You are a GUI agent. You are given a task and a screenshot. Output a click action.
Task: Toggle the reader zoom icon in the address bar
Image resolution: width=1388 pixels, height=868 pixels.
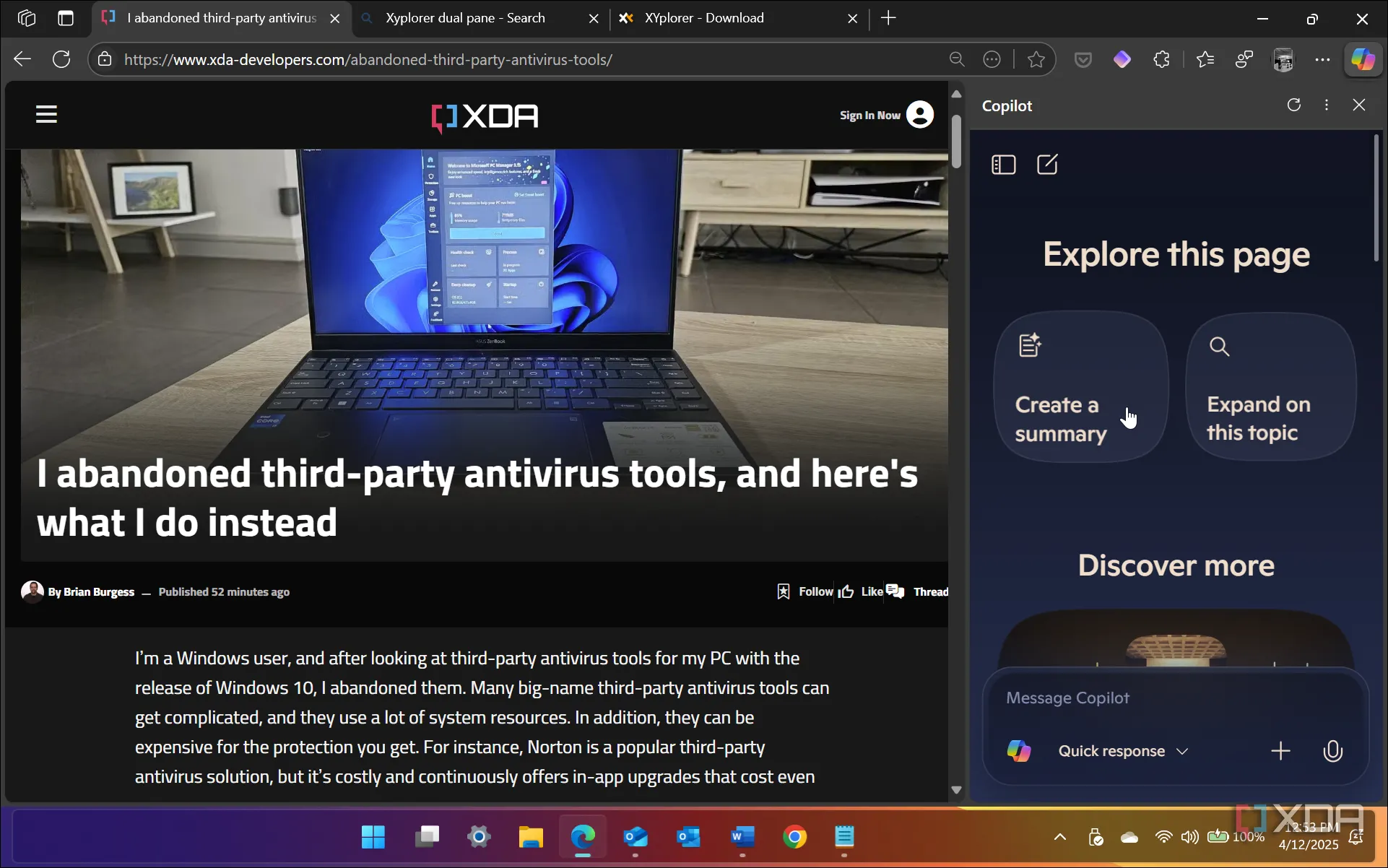956,59
